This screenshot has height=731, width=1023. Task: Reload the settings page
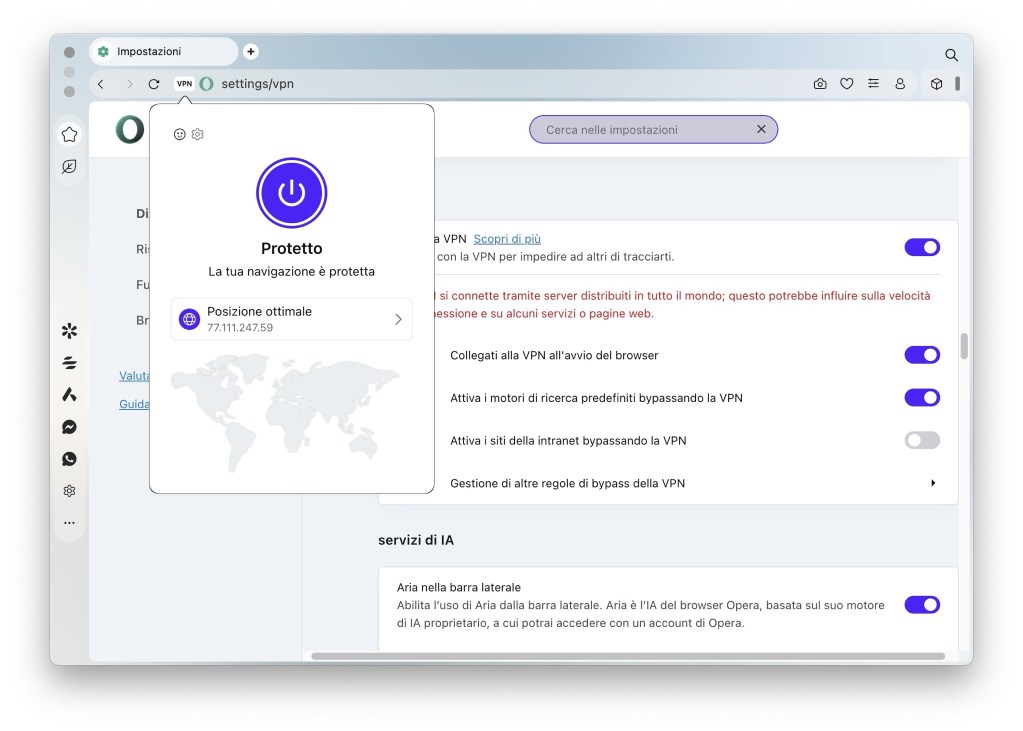pyautogui.click(x=154, y=84)
